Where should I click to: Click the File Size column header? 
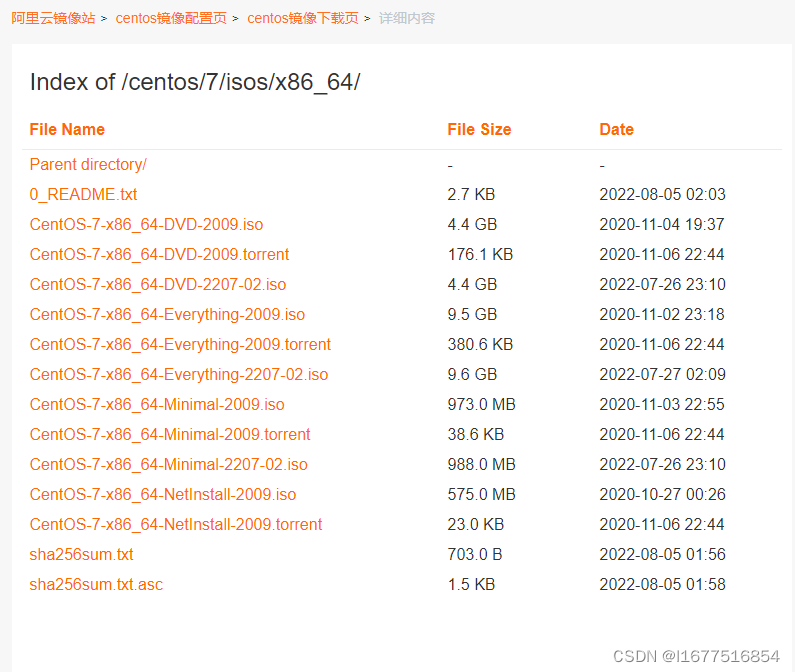[479, 129]
